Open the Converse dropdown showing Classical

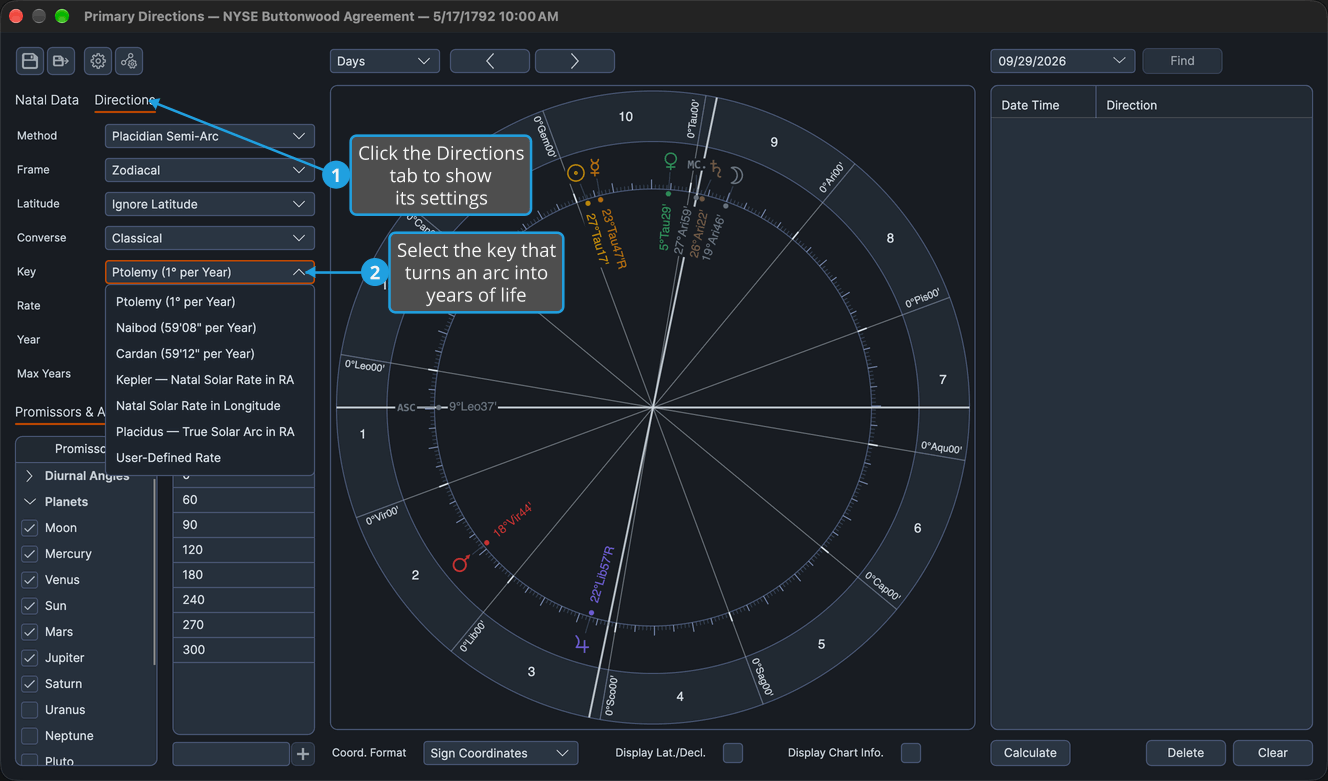click(210, 238)
